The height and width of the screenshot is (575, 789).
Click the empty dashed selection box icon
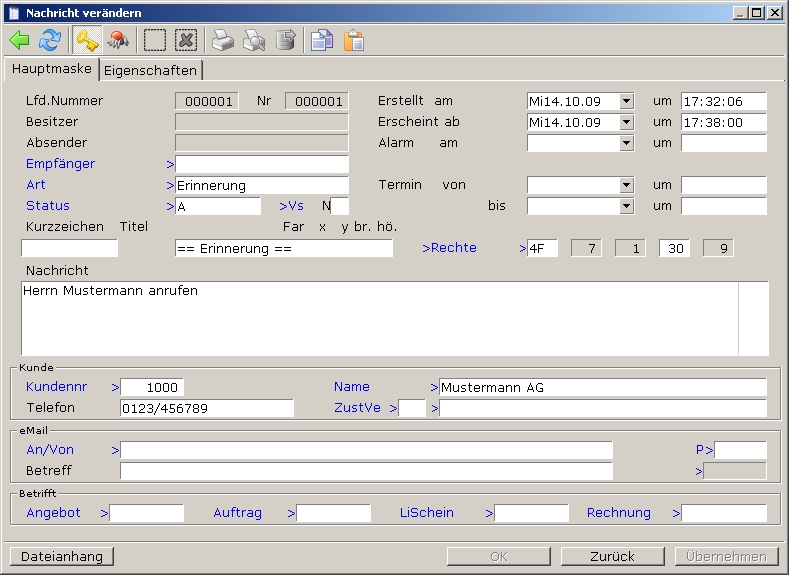[155, 40]
